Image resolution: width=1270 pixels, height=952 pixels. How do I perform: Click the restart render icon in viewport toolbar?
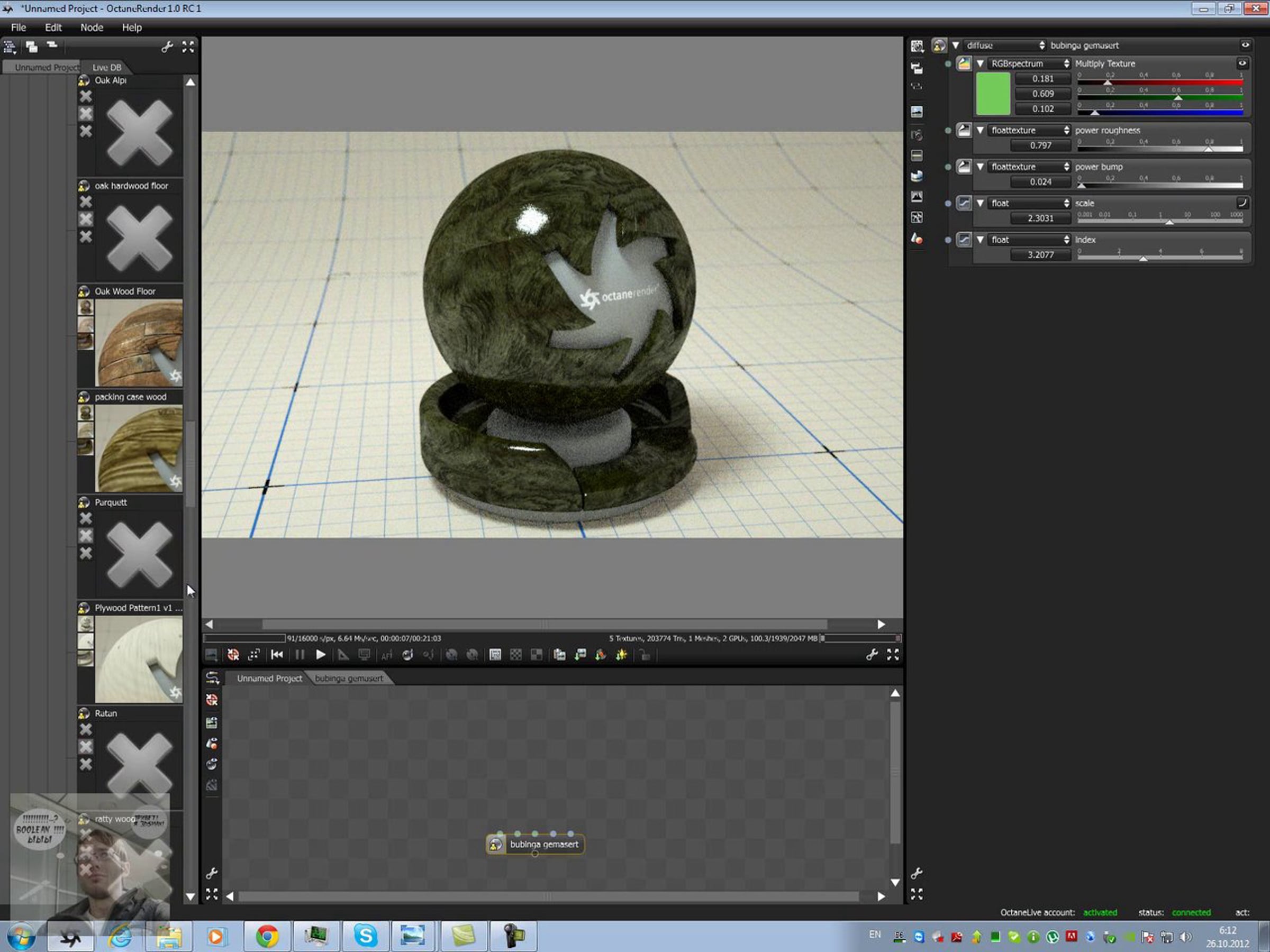(233, 655)
